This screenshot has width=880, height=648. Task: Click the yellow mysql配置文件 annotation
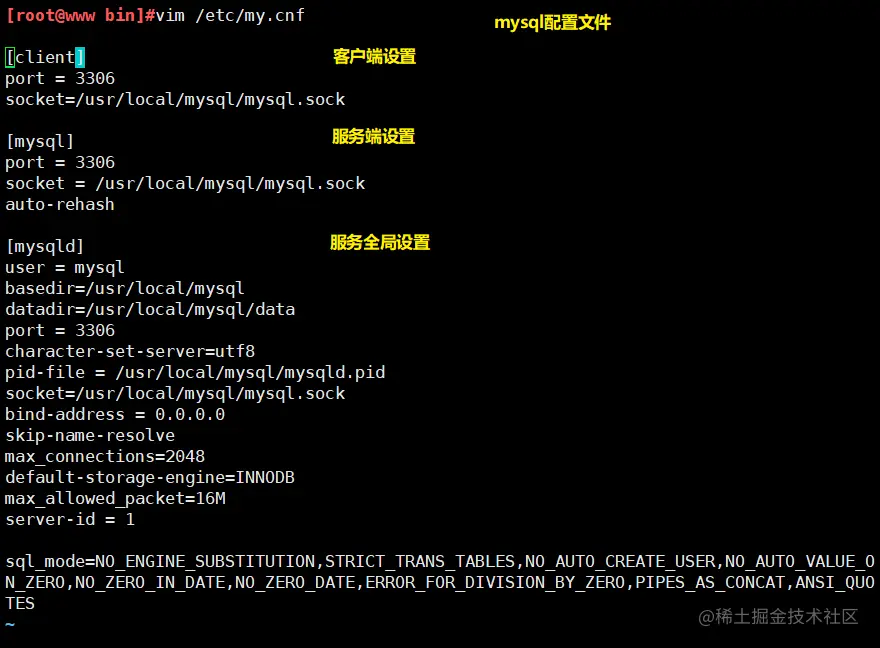[552, 22]
